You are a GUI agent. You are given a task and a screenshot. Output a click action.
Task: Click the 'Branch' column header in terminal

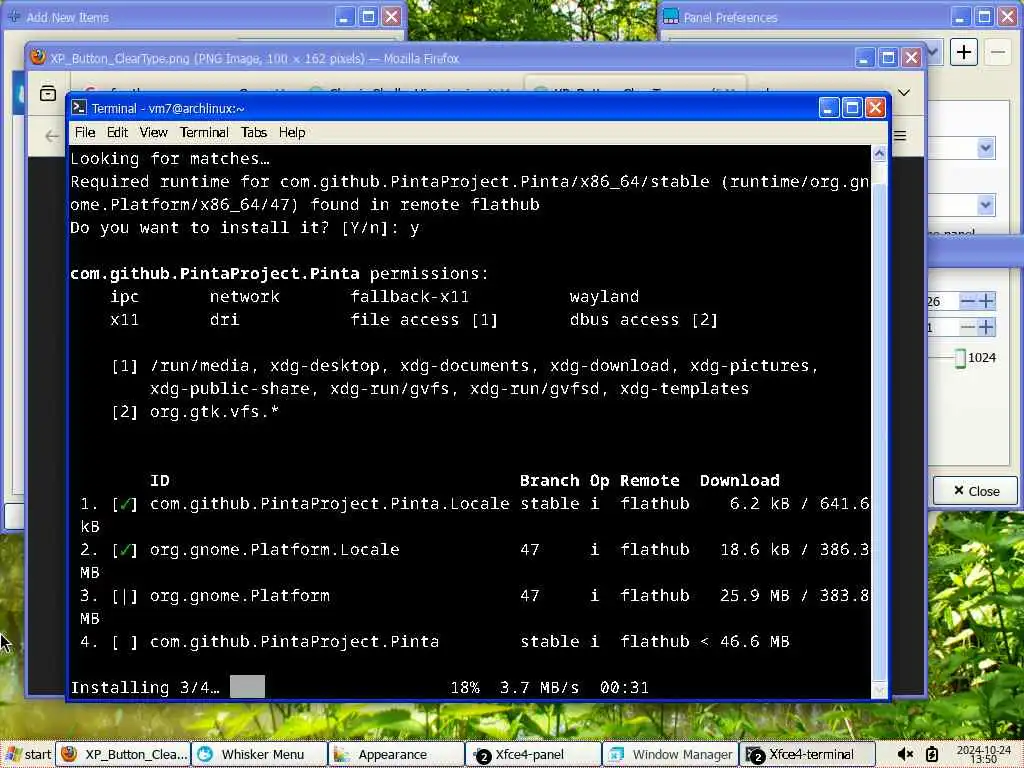pos(549,481)
